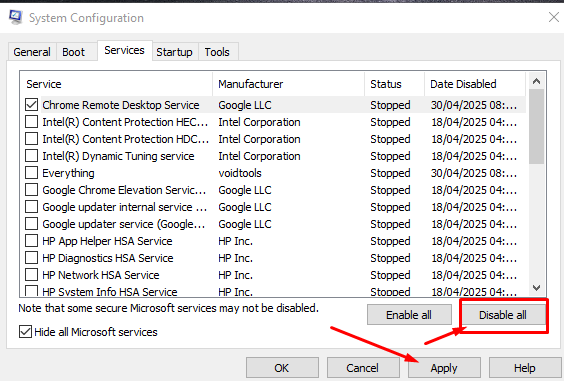Click the services list scrollbar thumb
Screen dimensions: 564x381
point(536,127)
